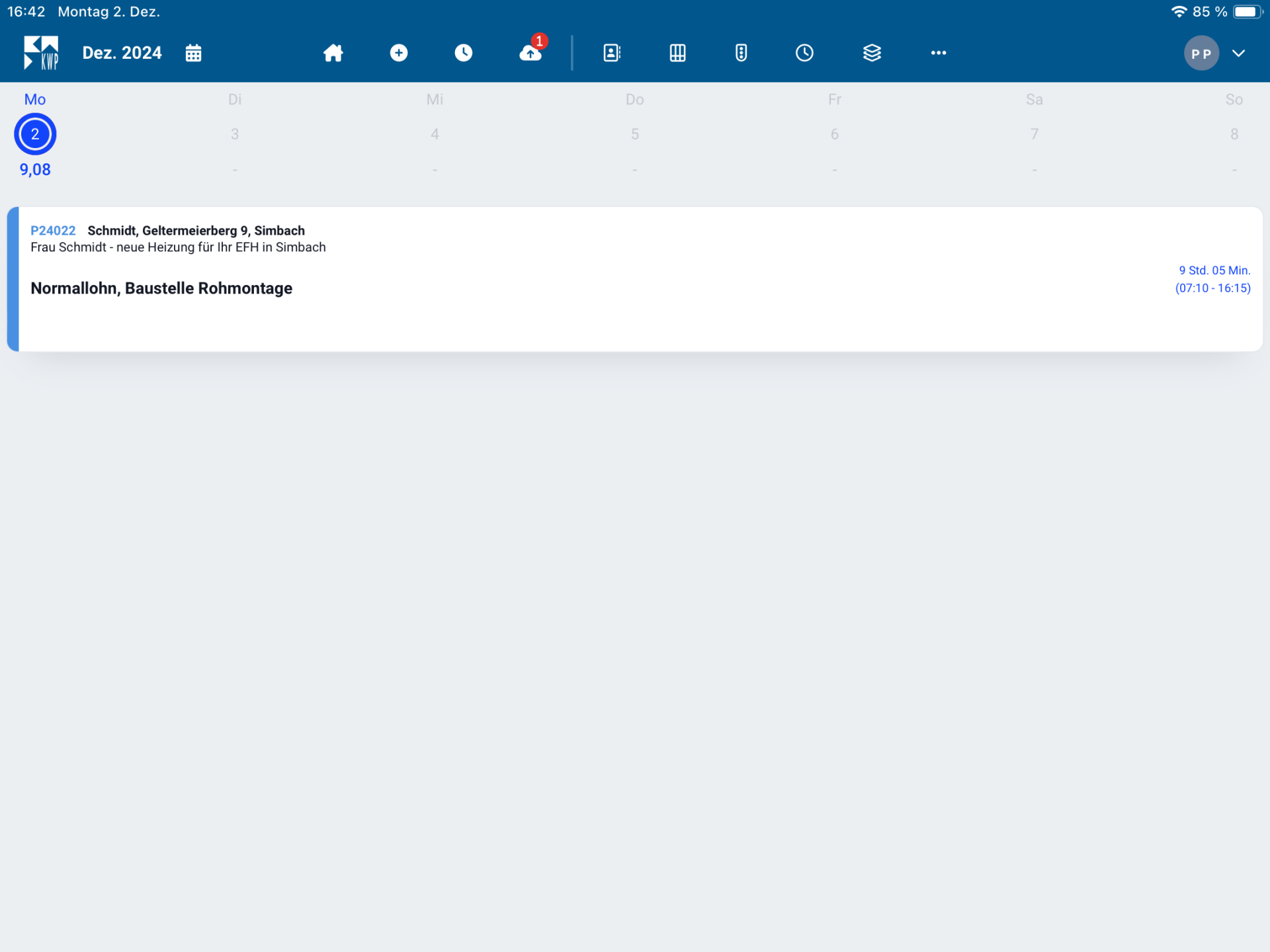Tap the Mo weekday label
Viewport: 1270px width, 952px height.
point(35,99)
